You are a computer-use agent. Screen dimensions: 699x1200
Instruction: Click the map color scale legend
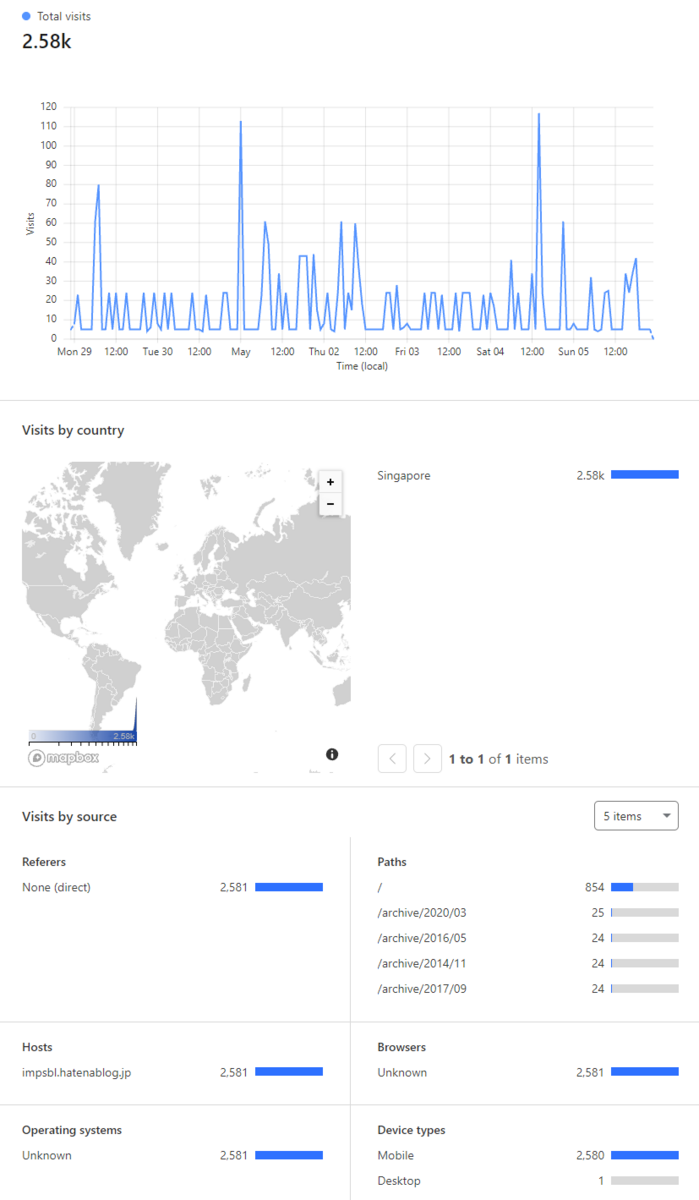click(82, 735)
